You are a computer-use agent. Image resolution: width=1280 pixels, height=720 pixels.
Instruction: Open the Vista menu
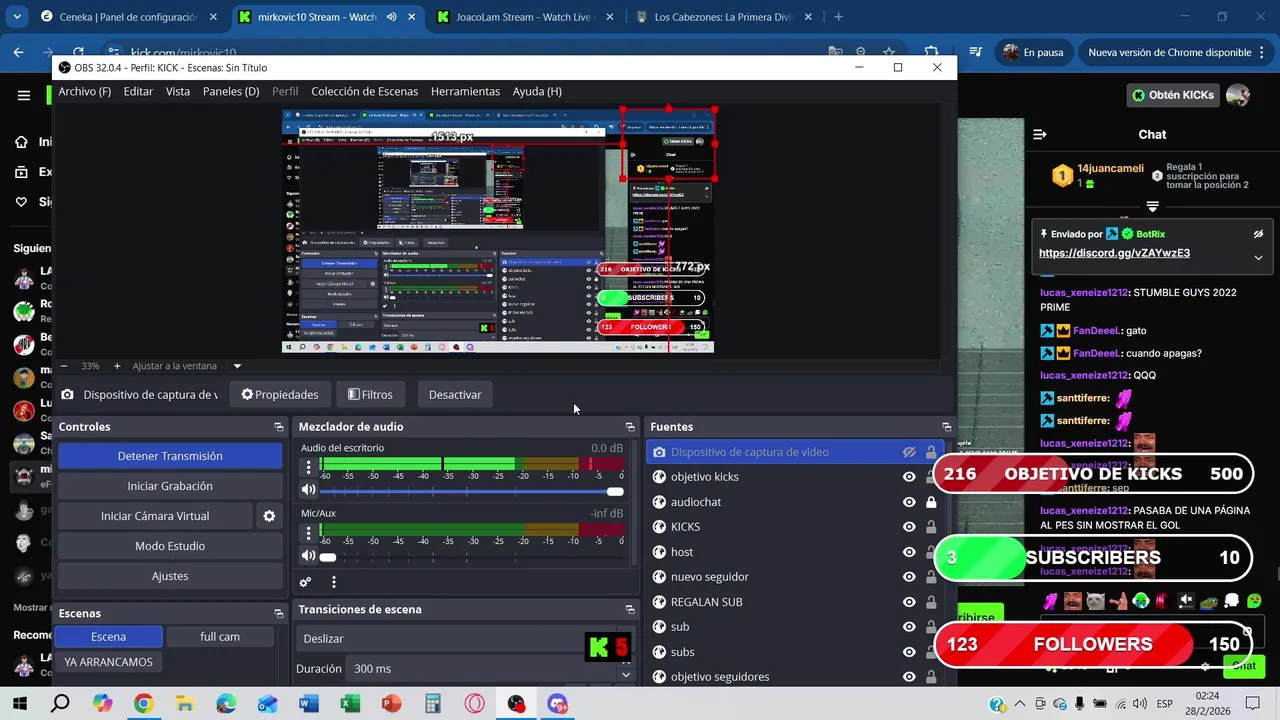178,91
